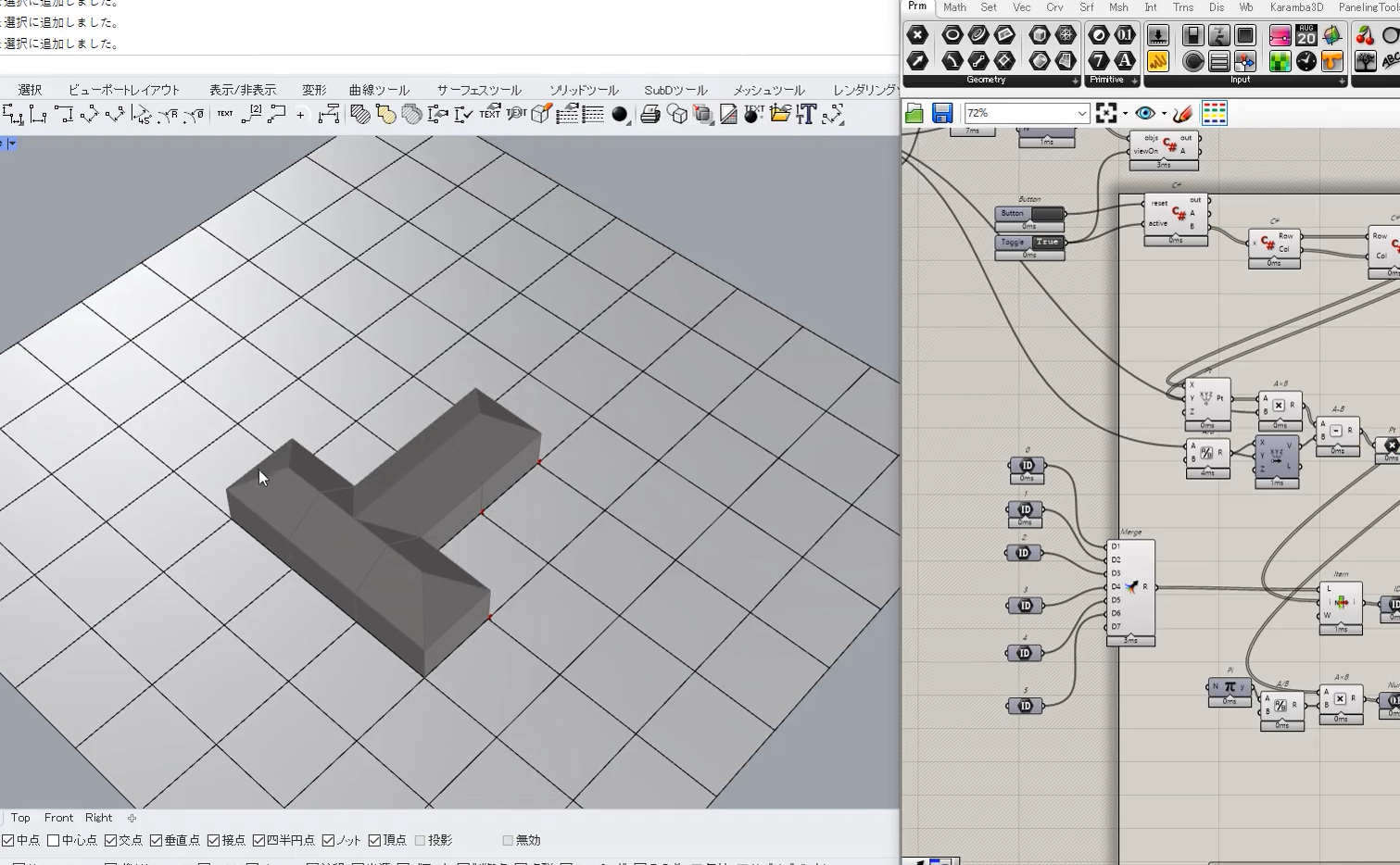Click the Gradient component icon in the Input panel
This screenshot has height=865, width=1400.
pyautogui.click(x=1280, y=35)
